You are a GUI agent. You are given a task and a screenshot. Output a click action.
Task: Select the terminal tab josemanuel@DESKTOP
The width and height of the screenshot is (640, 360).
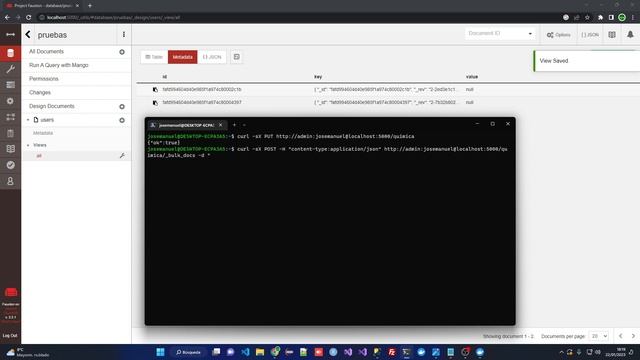click(x=187, y=125)
